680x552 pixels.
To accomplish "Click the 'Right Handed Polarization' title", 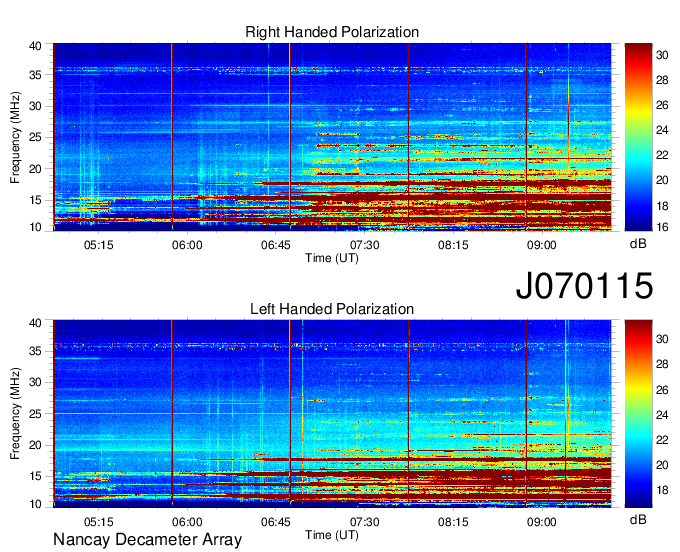I will click(332, 32).
